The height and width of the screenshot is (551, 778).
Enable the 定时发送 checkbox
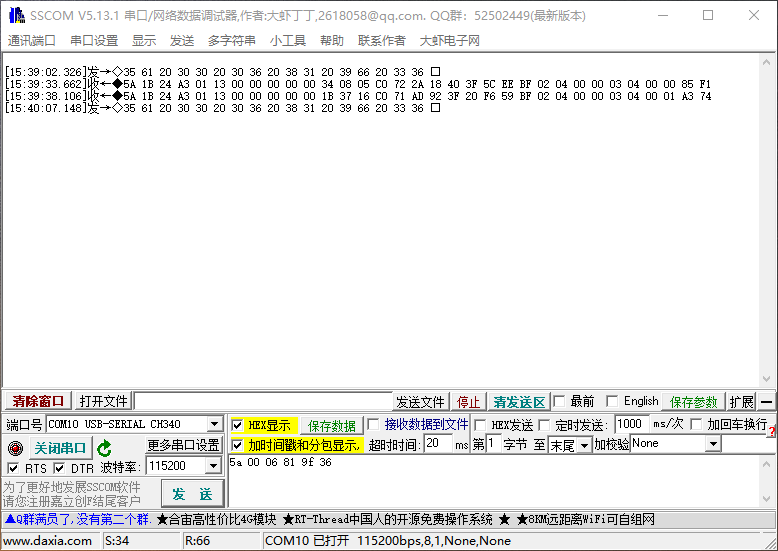(544, 425)
